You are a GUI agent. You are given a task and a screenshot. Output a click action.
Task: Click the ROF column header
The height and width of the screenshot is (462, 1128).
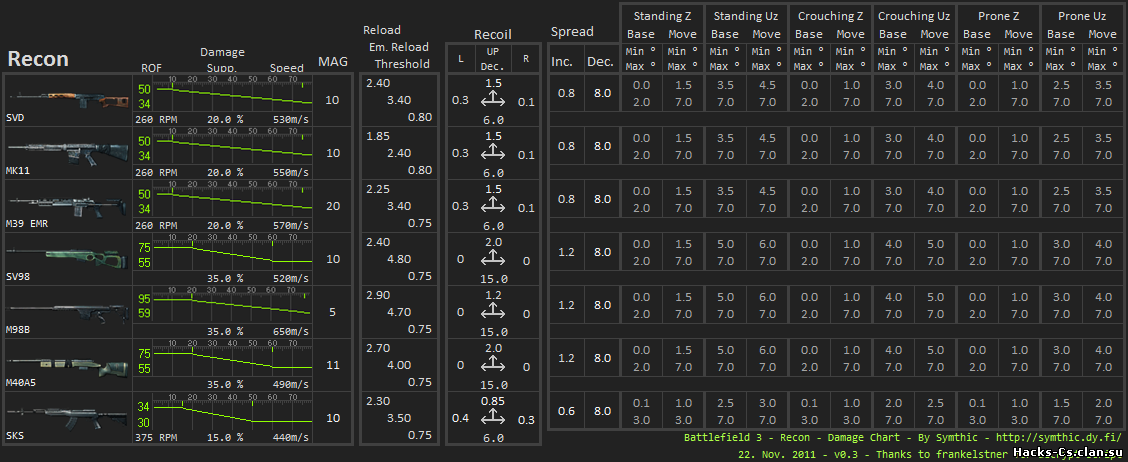pos(152,68)
